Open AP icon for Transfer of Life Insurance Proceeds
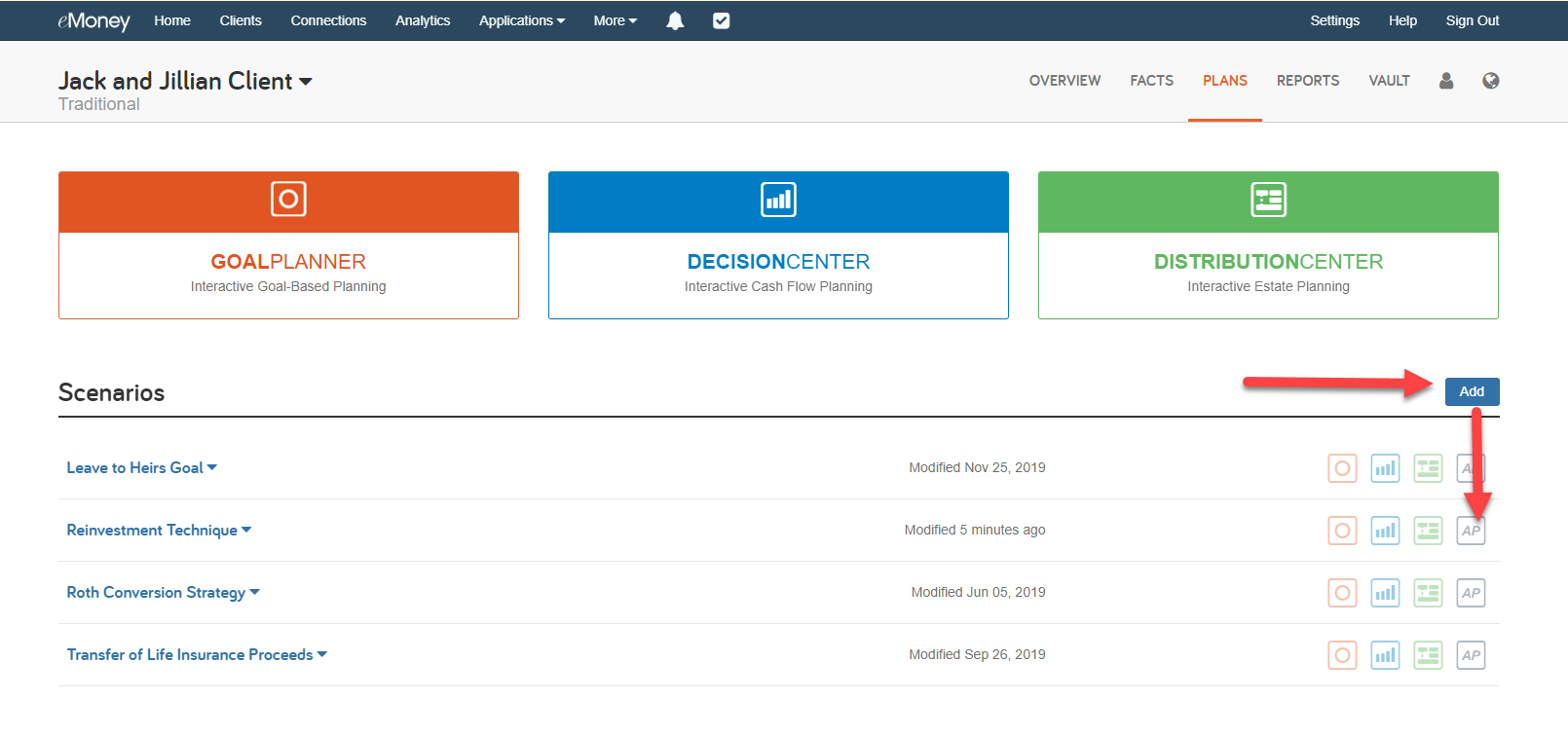 click(1471, 655)
